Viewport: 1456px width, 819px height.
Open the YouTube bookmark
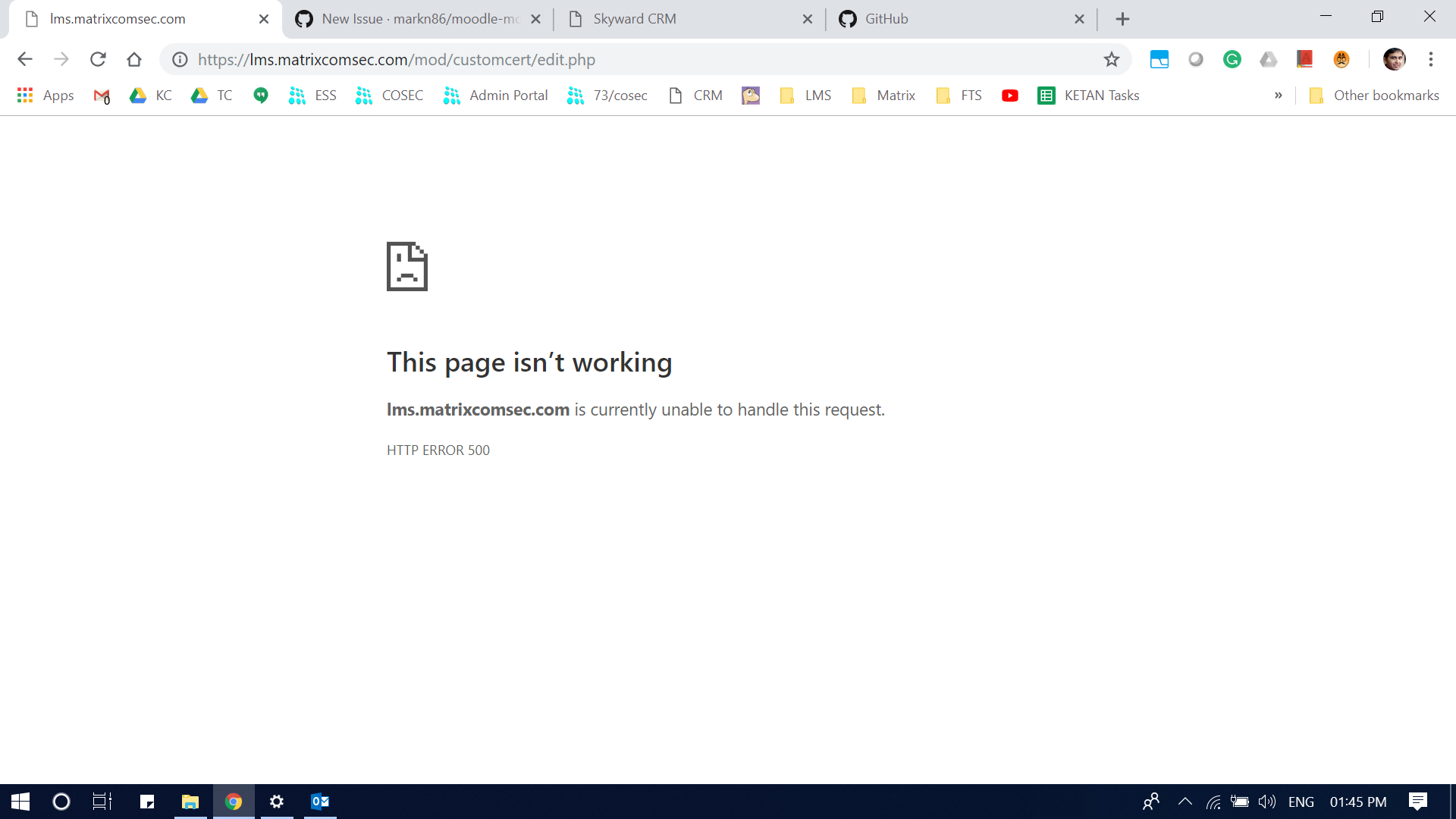click(x=1009, y=96)
